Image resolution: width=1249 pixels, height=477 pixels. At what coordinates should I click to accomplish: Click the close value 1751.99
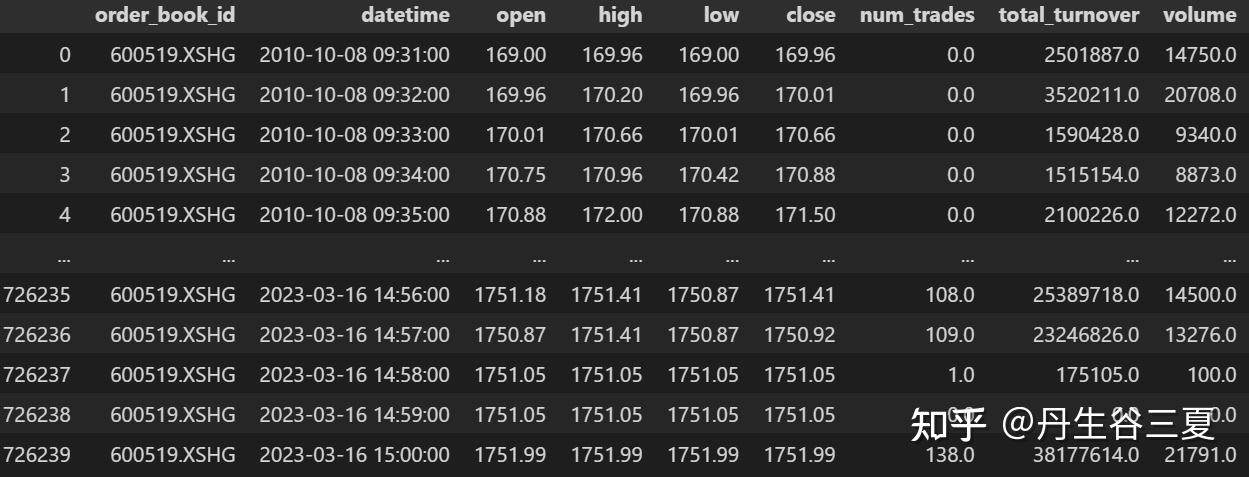tap(799, 455)
